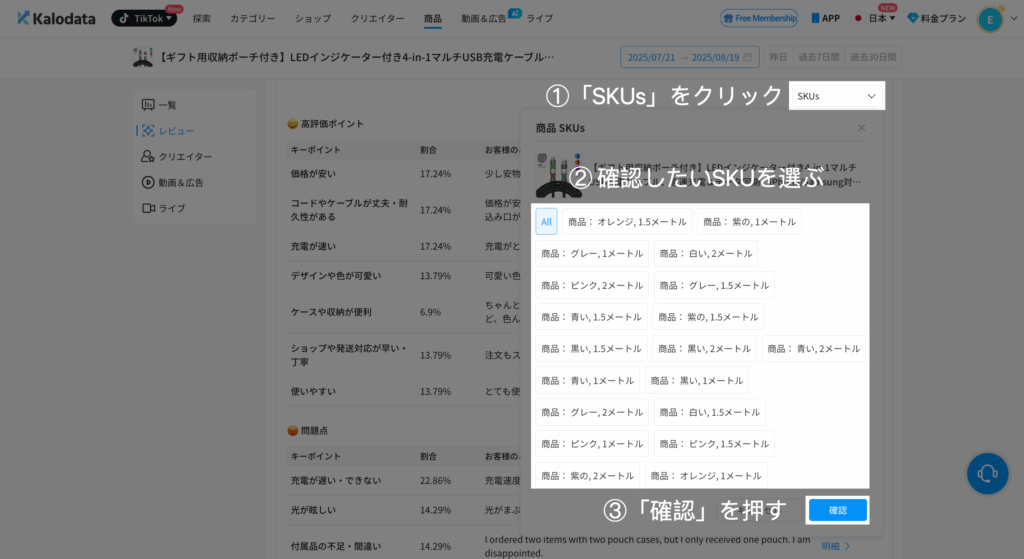The width and height of the screenshot is (1024, 559).
Task: Select SKU グレー, 2メートル
Action: [592, 412]
